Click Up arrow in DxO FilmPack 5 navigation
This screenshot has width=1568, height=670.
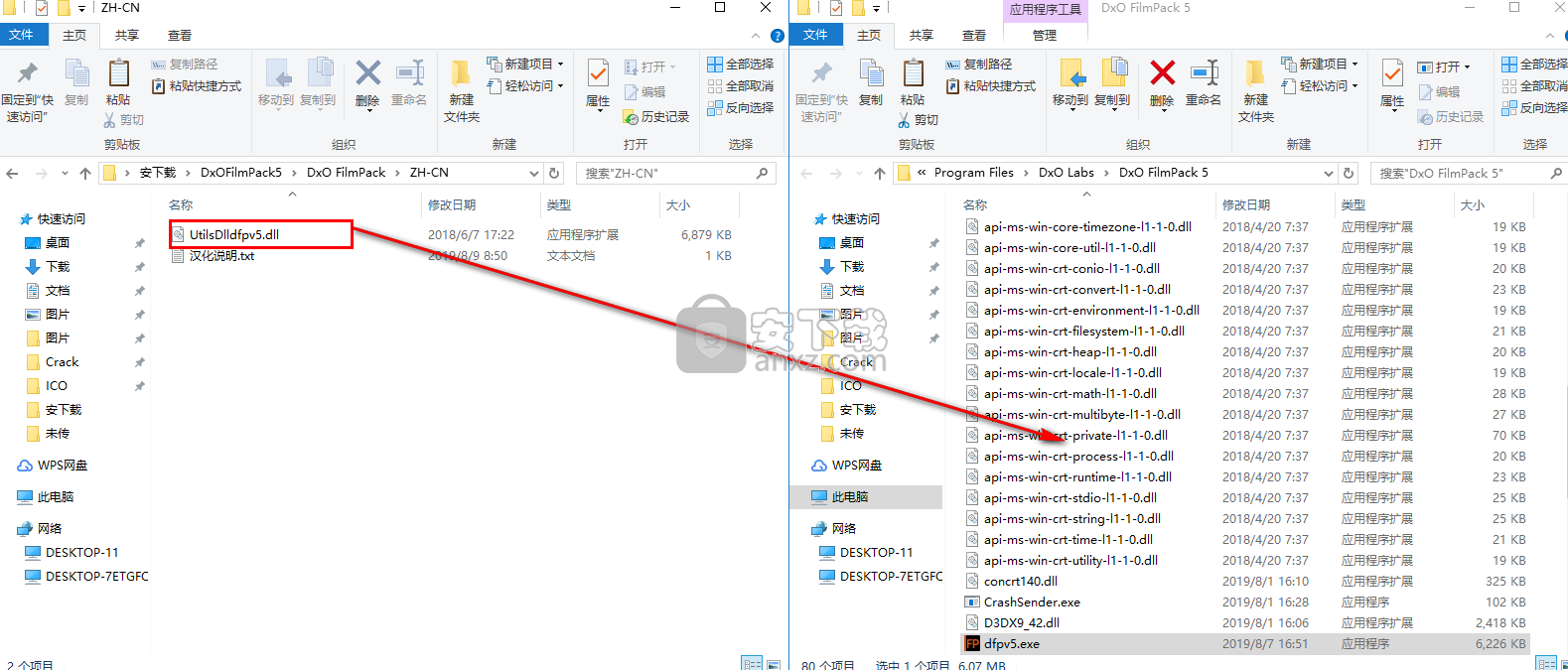click(x=879, y=173)
